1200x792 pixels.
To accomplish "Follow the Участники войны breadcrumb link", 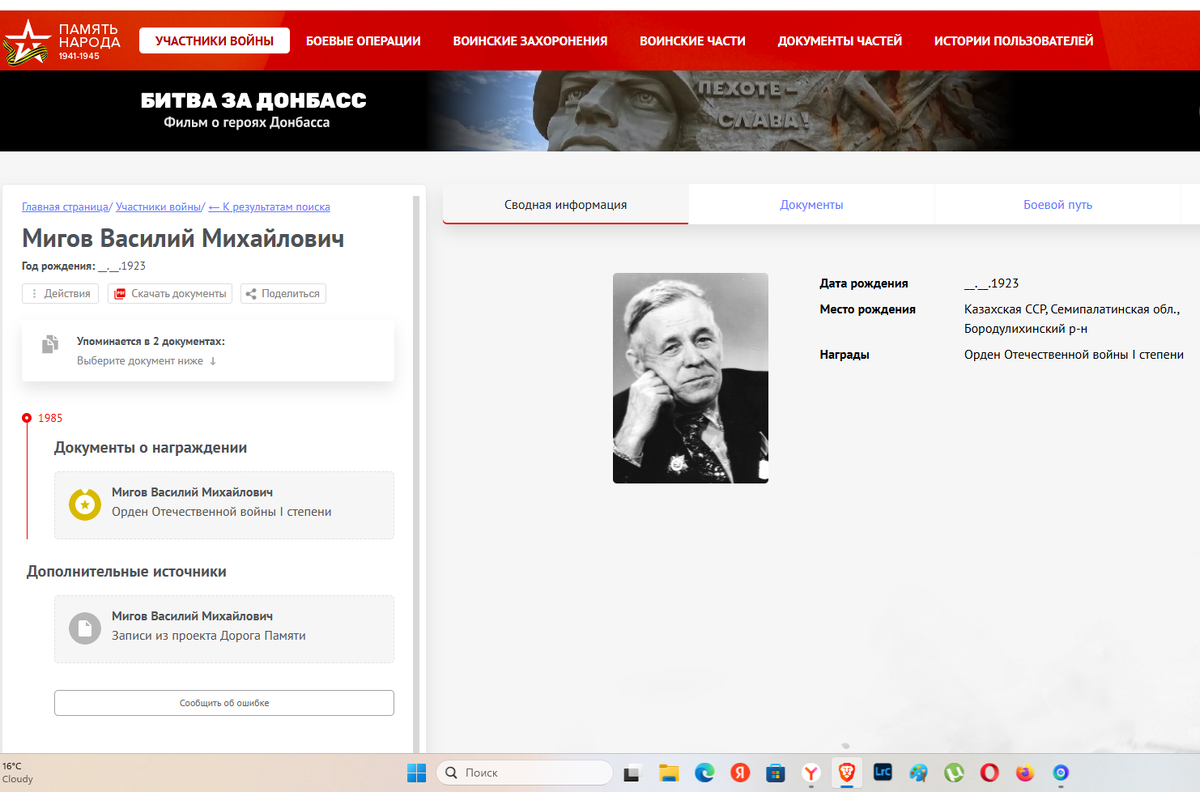I will (158, 207).
